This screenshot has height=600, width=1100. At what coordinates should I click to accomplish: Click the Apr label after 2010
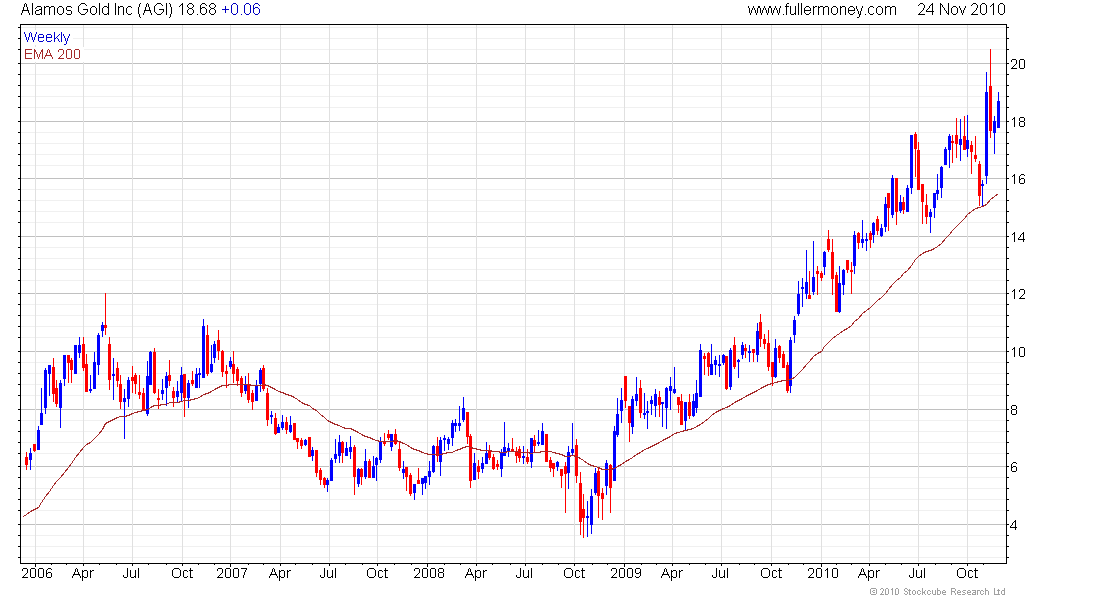point(869,573)
